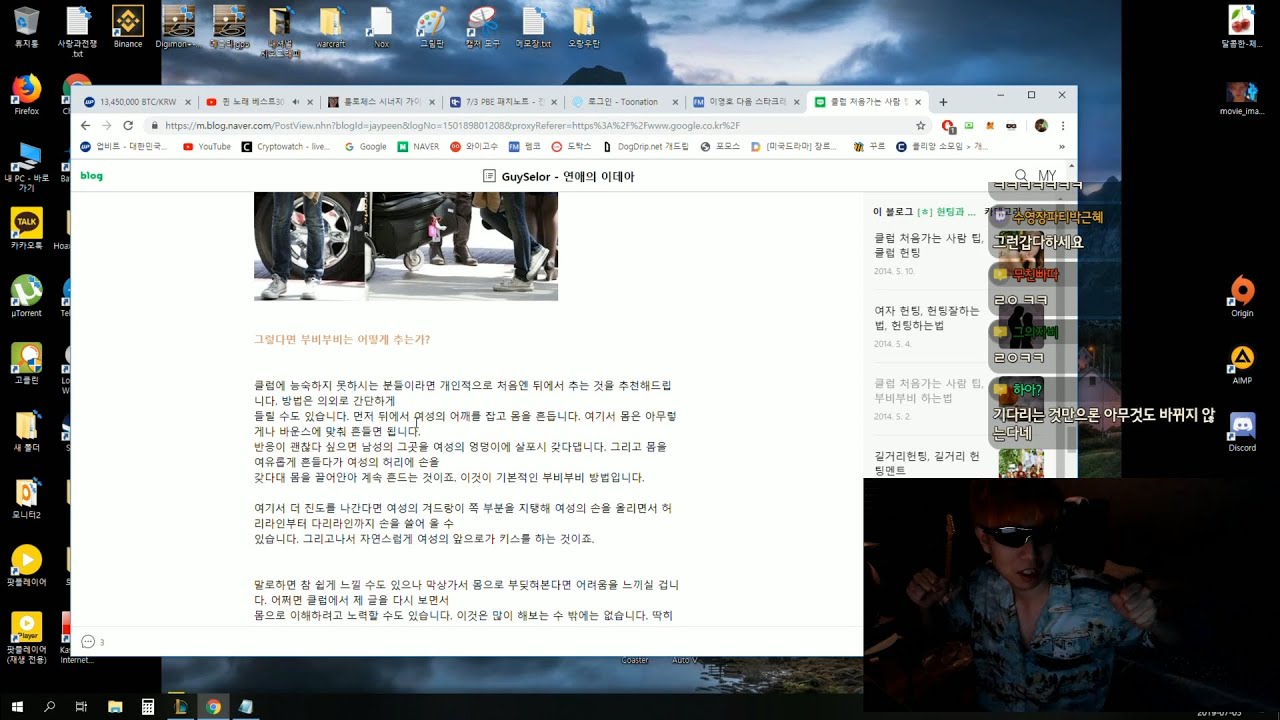Viewport: 1280px width, 720px height.
Task: Bookmark this page with the star icon
Action: pos(921,125)
